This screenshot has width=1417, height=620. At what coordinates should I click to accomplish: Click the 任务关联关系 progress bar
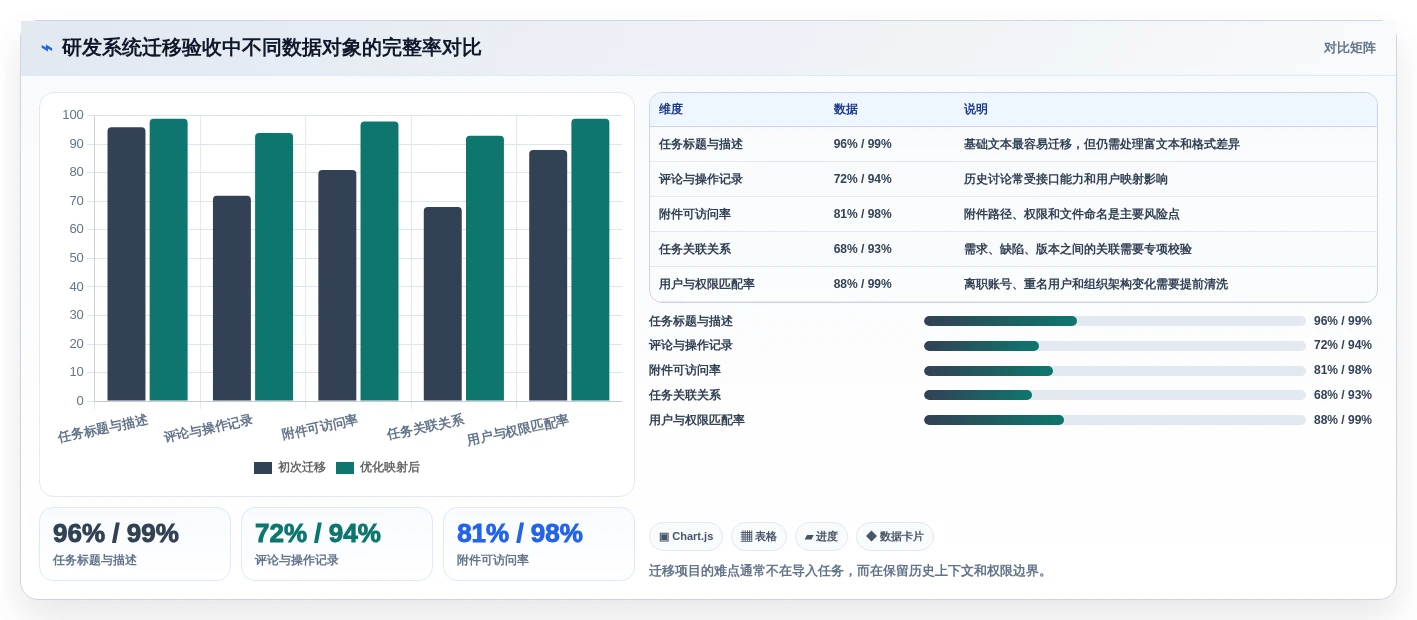[1115, 395]
